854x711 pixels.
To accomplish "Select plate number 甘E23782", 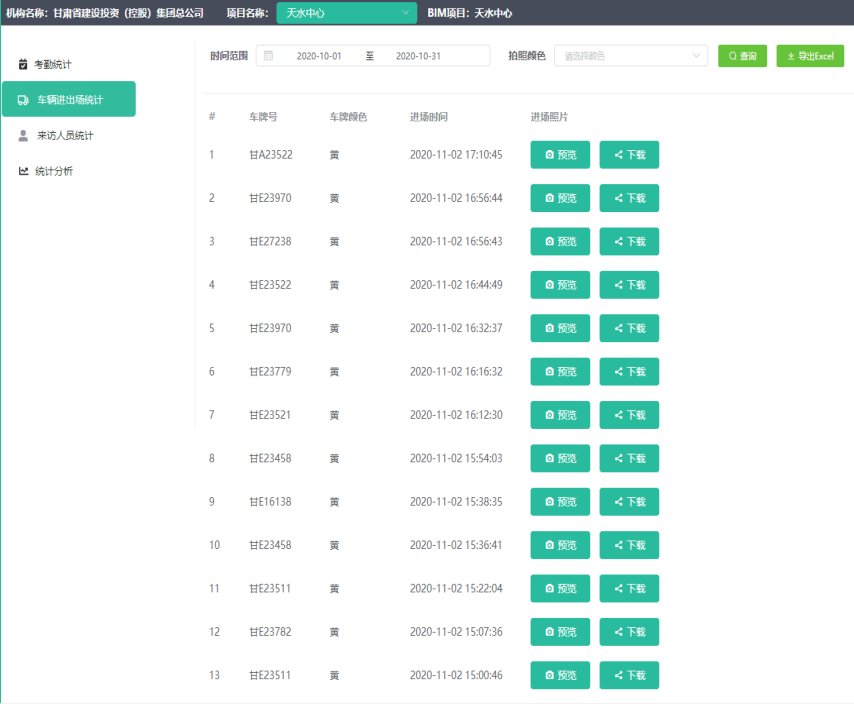I will pos(270,632).
